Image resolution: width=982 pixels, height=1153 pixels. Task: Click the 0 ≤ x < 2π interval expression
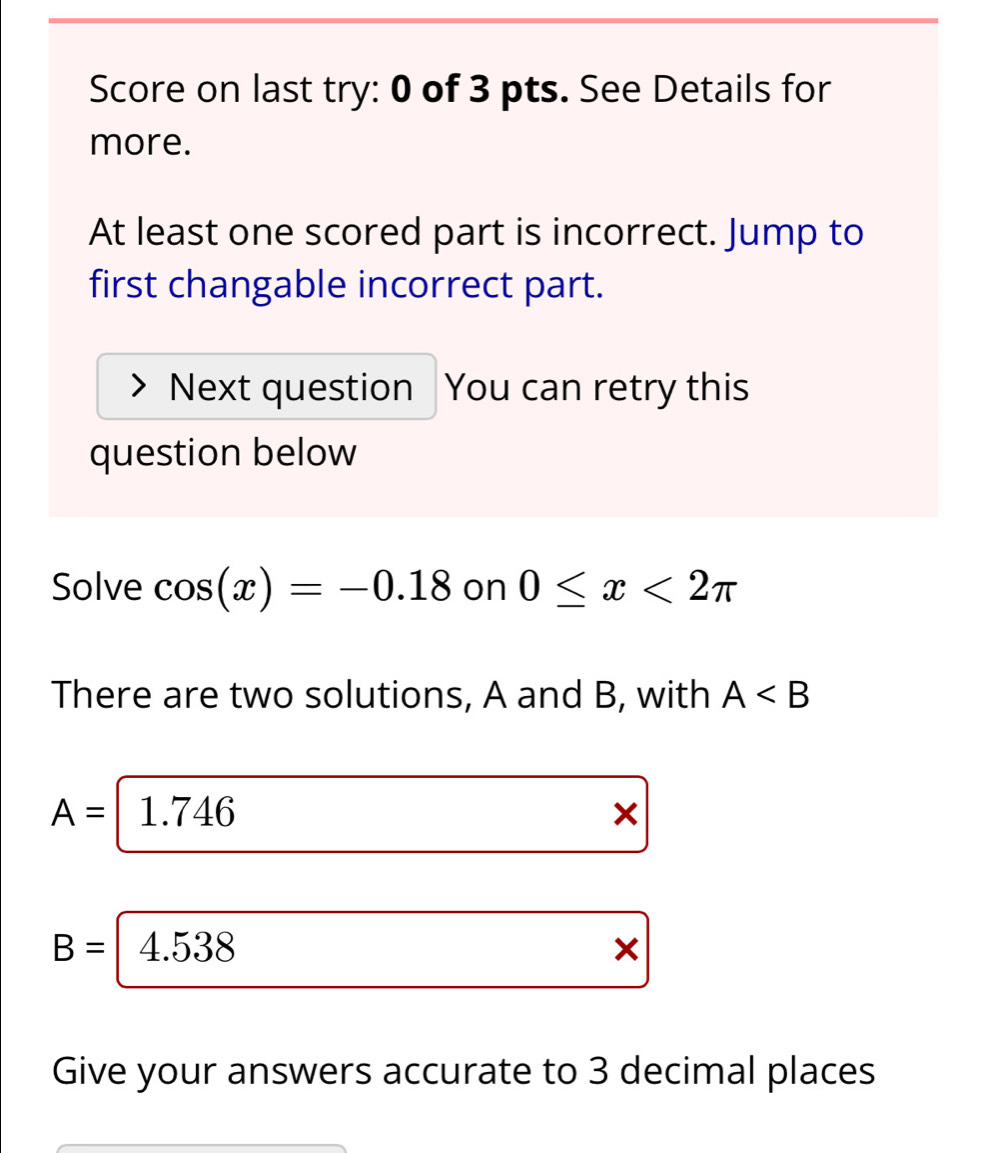624,587
